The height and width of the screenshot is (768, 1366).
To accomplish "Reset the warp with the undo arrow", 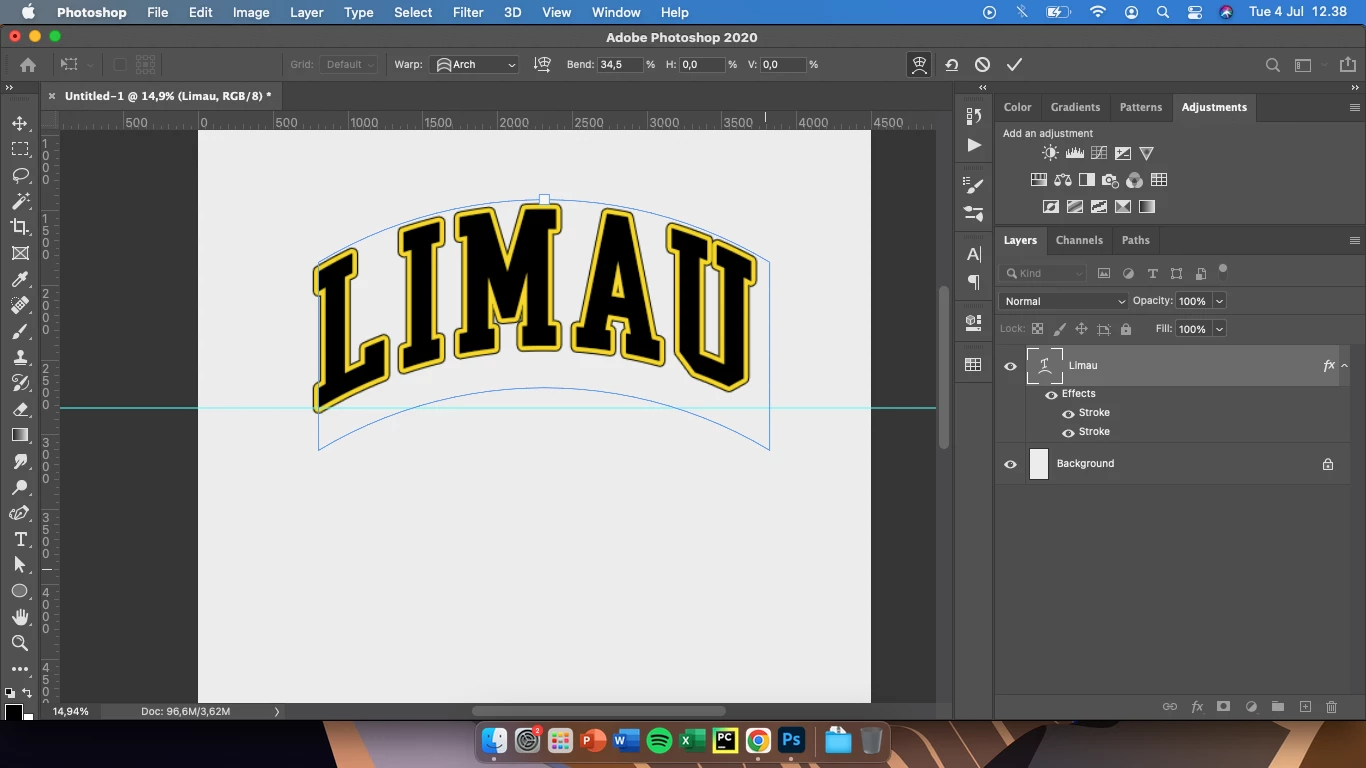I will click(x=951, y=64).
